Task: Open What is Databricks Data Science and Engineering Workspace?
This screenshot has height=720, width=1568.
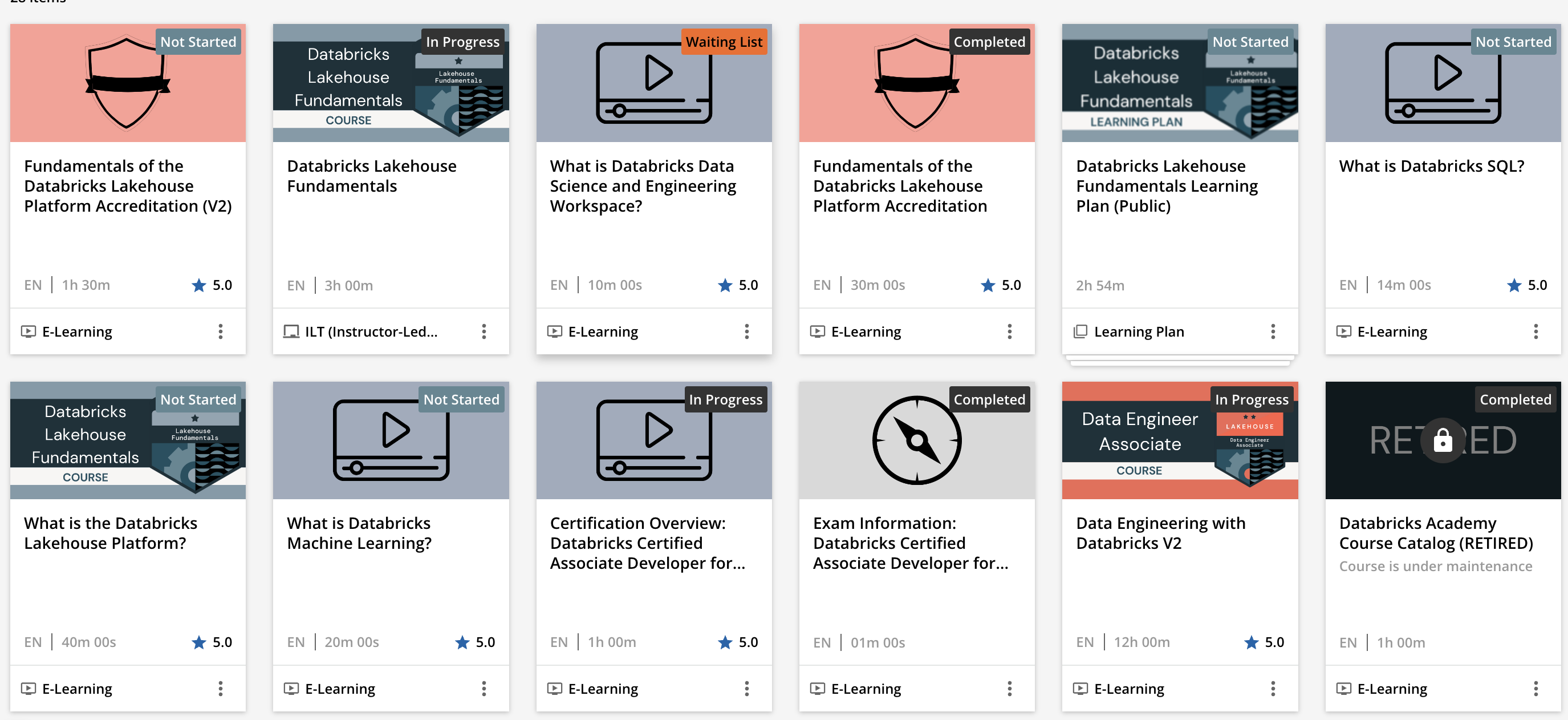Action: click(x=643, y=186)
